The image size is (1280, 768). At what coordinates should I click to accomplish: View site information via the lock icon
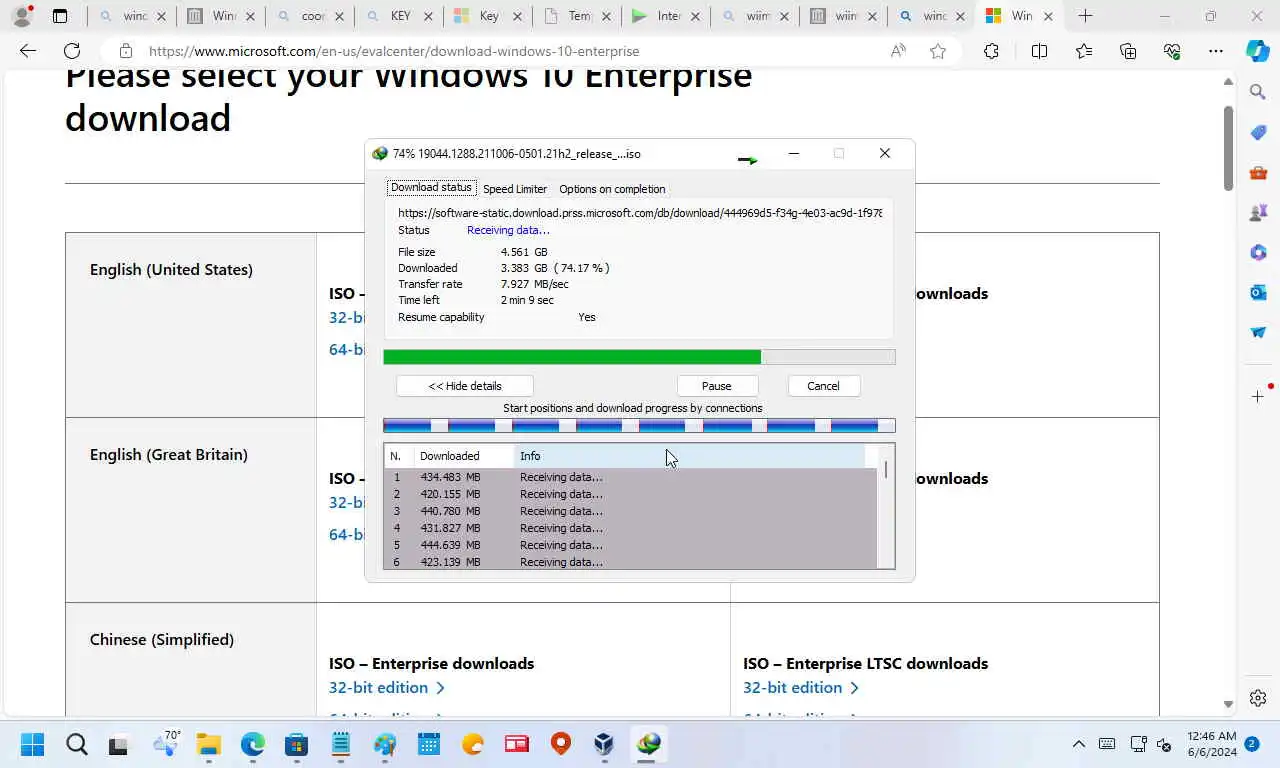125,51
